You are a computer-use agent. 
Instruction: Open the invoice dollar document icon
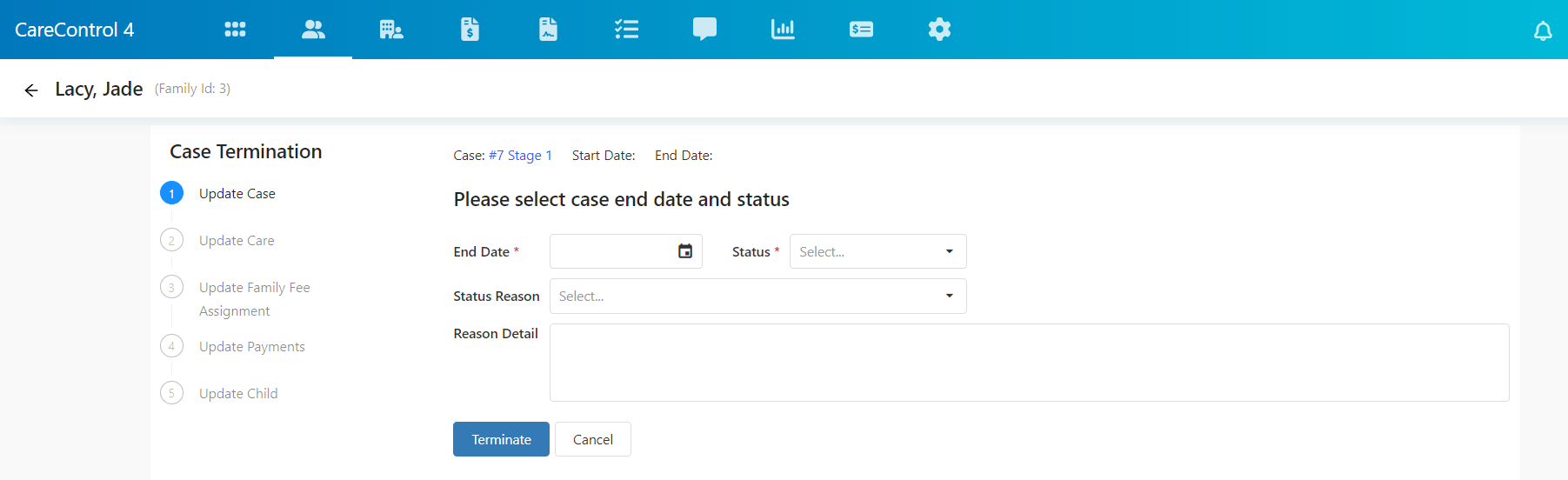[x=470, y=30]
